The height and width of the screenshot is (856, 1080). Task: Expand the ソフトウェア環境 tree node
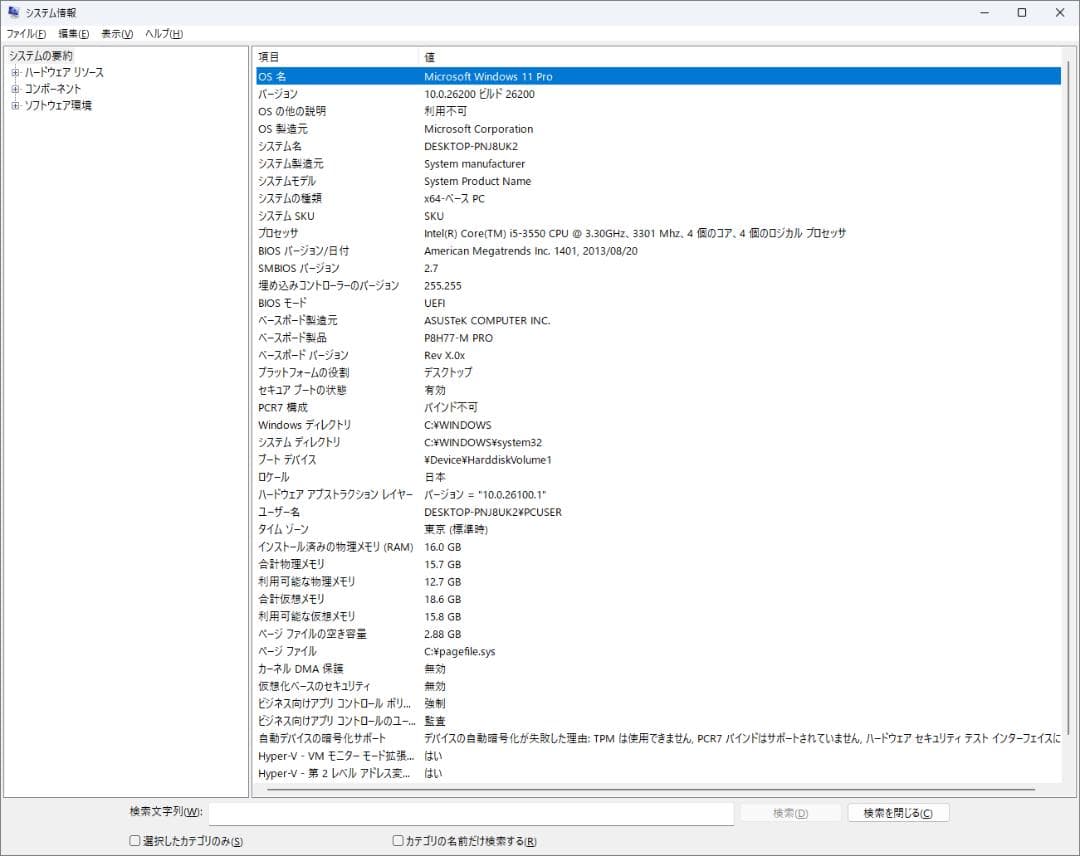pyautogui.click(x=15, y=104)
